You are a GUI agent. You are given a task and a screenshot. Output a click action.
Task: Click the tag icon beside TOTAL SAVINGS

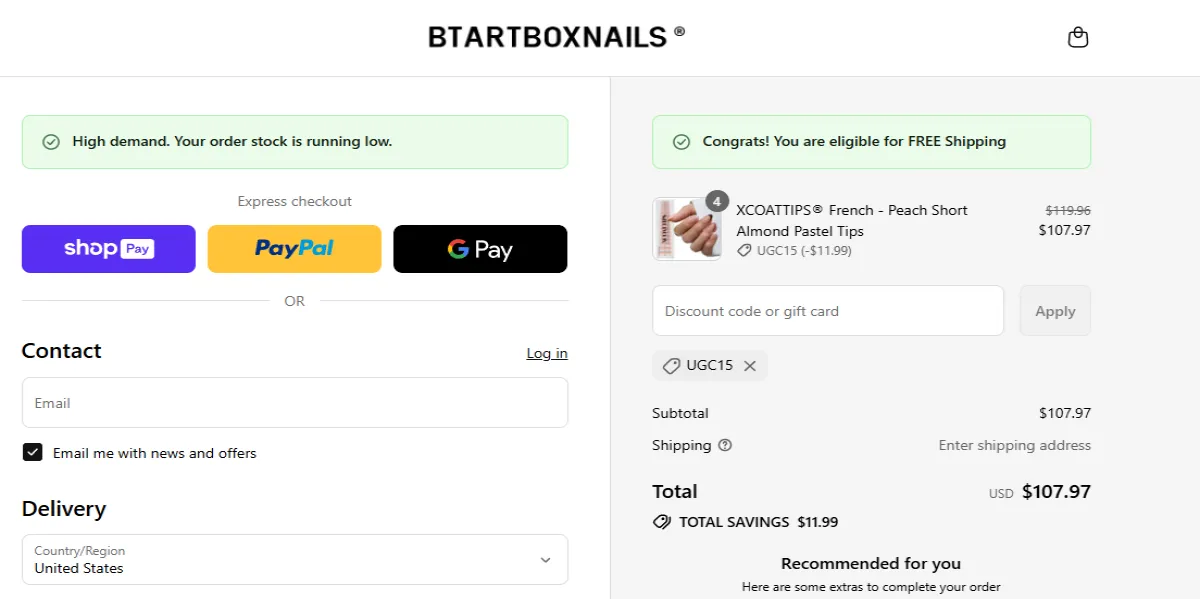point(662,521)
